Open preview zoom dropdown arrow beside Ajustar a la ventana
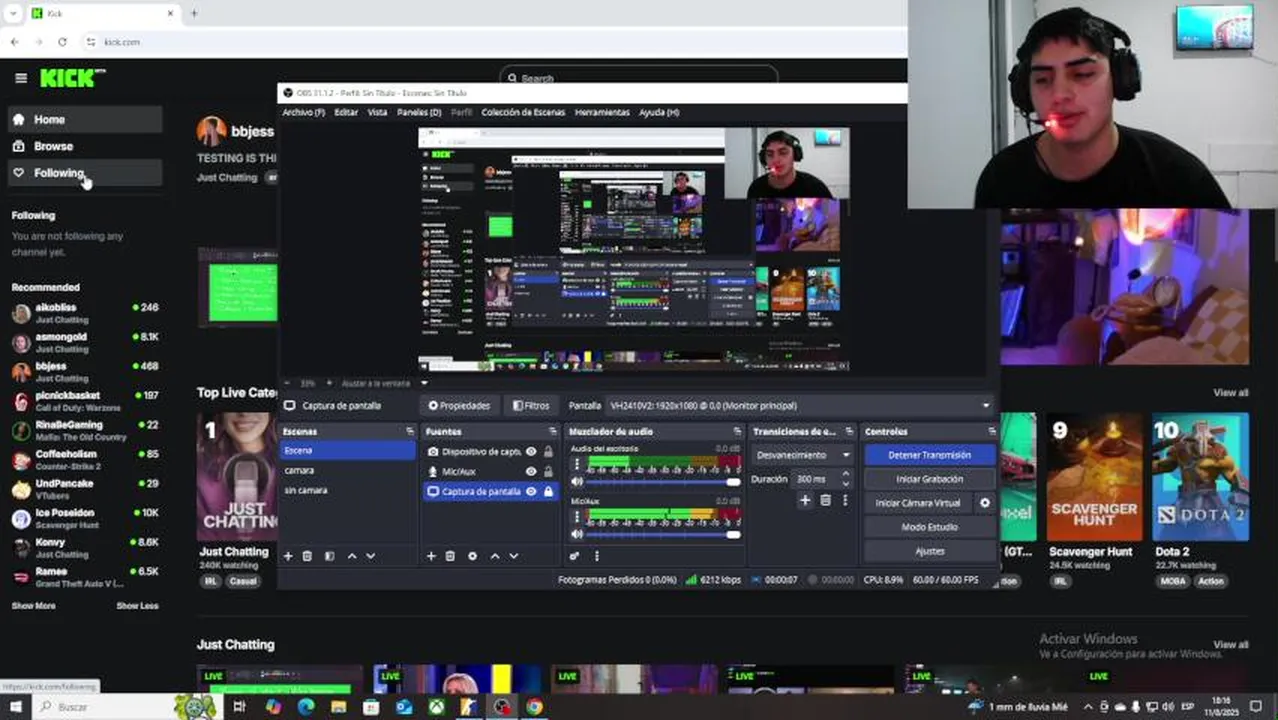The width and height of the screenshot is (1278, 720). 424,383
